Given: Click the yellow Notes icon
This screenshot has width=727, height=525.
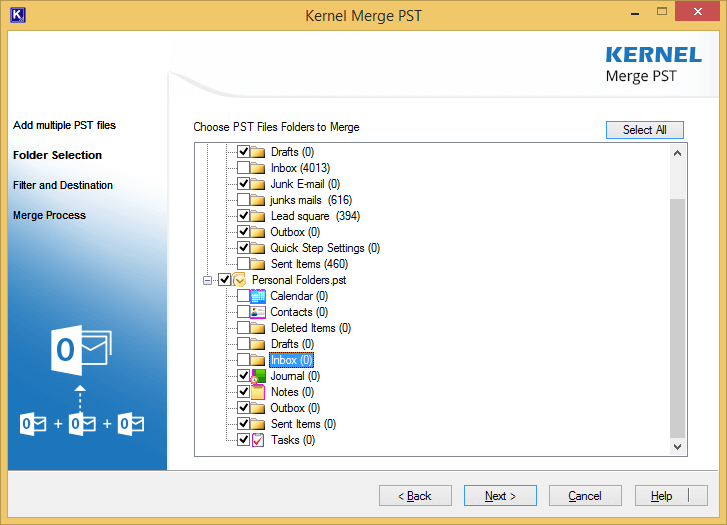Looking at the screenshot, I should pos(258,392).
